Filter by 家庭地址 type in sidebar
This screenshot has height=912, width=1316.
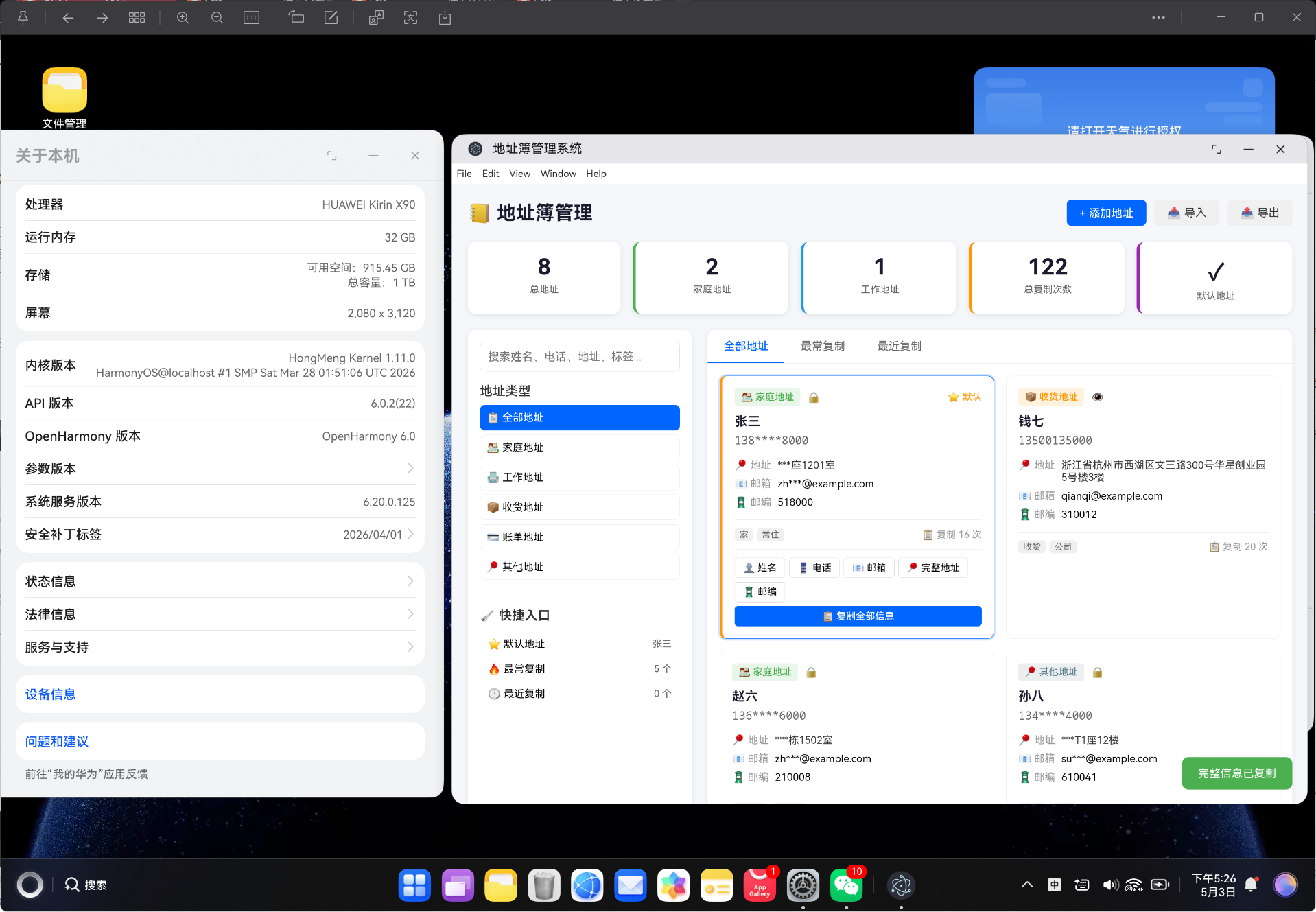coord(580,447)
